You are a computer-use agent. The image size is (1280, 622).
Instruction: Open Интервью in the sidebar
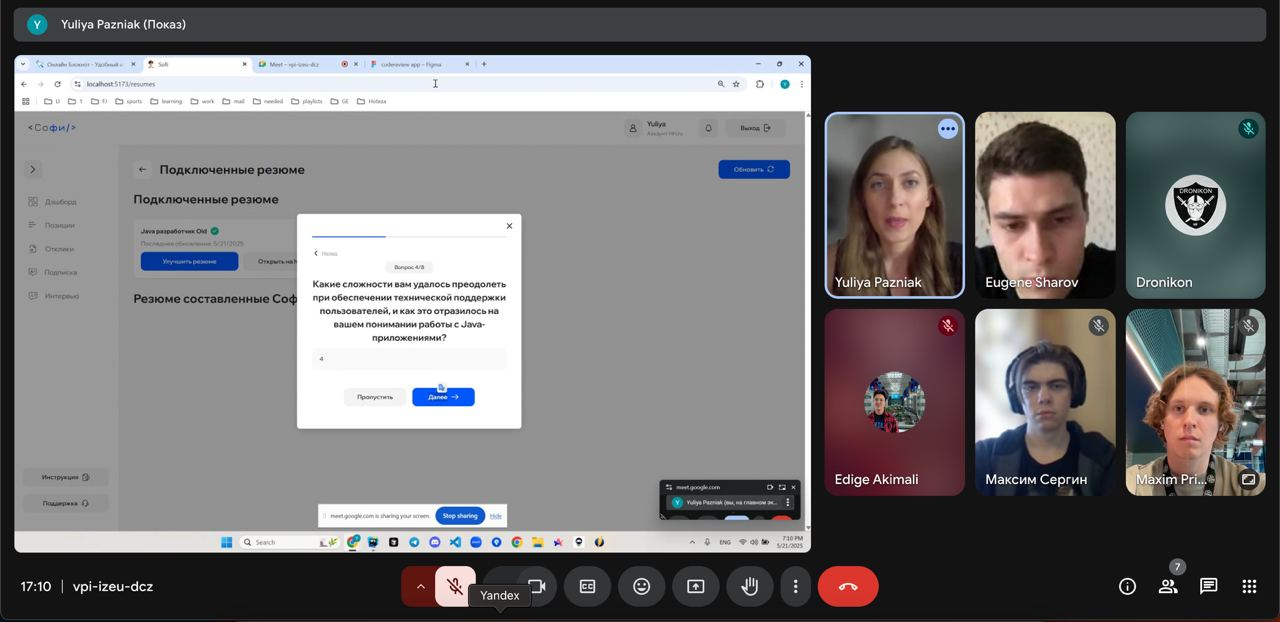point(53,296)
